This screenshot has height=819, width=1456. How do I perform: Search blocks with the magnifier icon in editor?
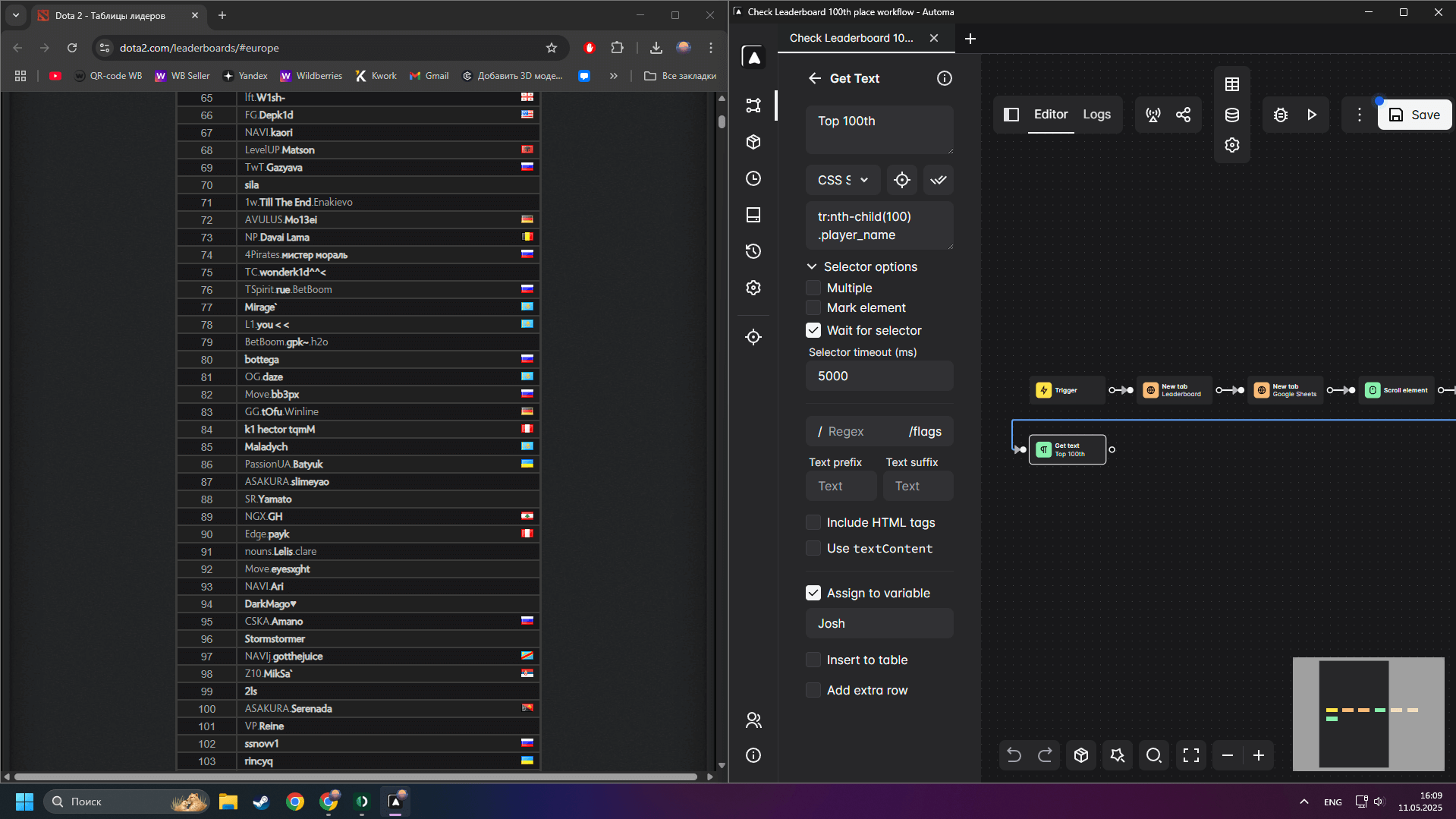1154,755
